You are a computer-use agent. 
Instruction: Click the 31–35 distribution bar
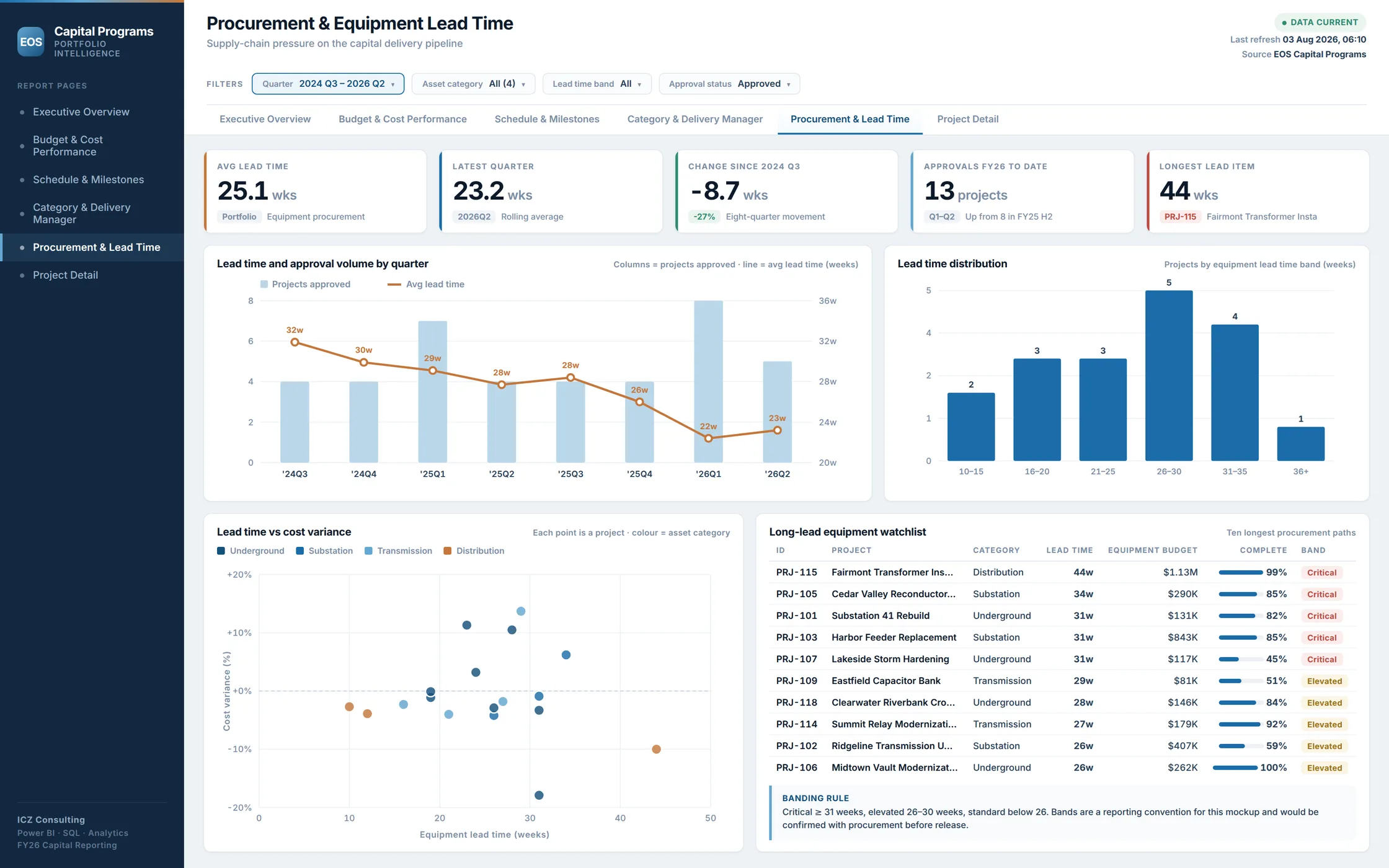click(x=1235, y=392)
